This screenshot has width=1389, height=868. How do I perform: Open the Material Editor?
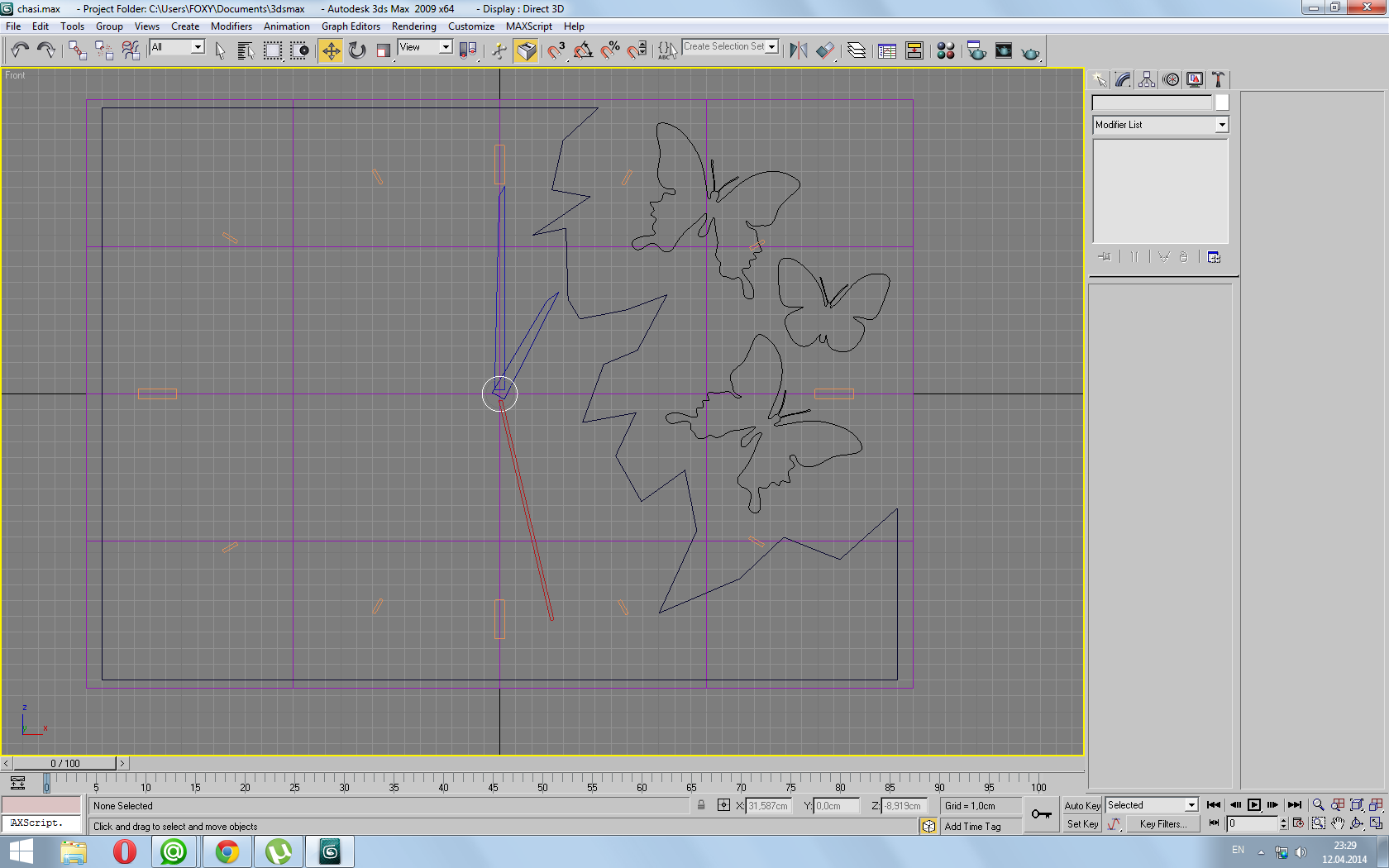[946, 51]
